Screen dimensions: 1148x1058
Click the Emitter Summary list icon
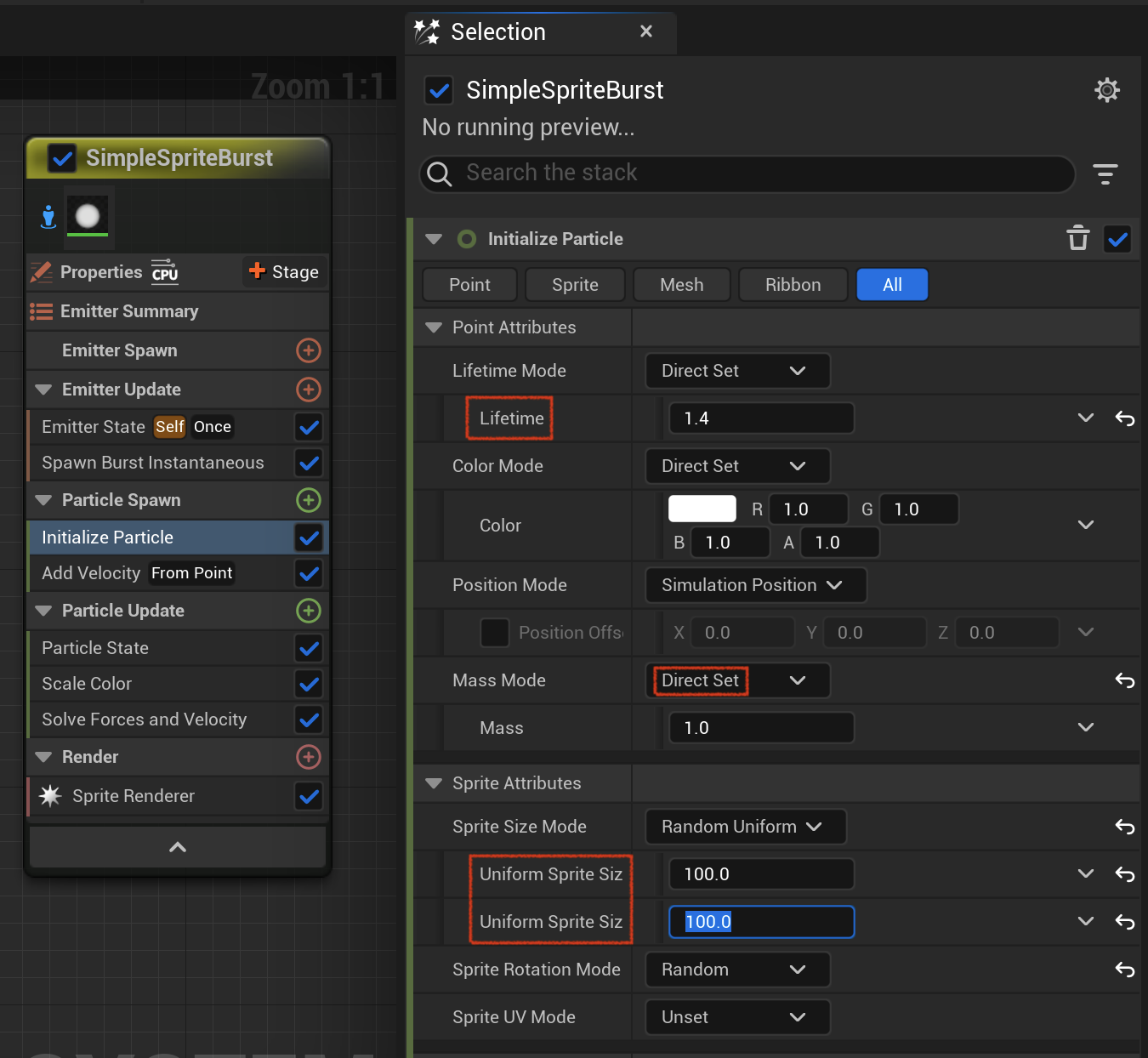(41, 311)
